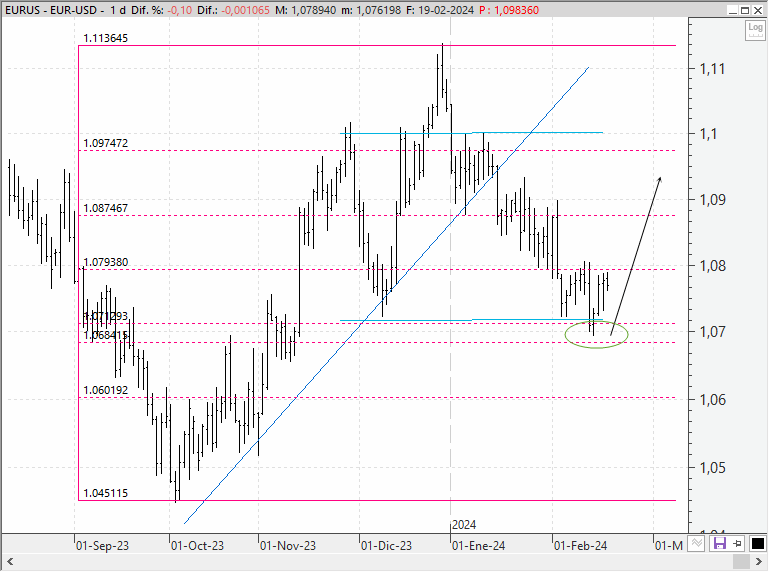
Task: Maximize the EURUS chart window
Action: pyautogui.click(x=745, y=10)
